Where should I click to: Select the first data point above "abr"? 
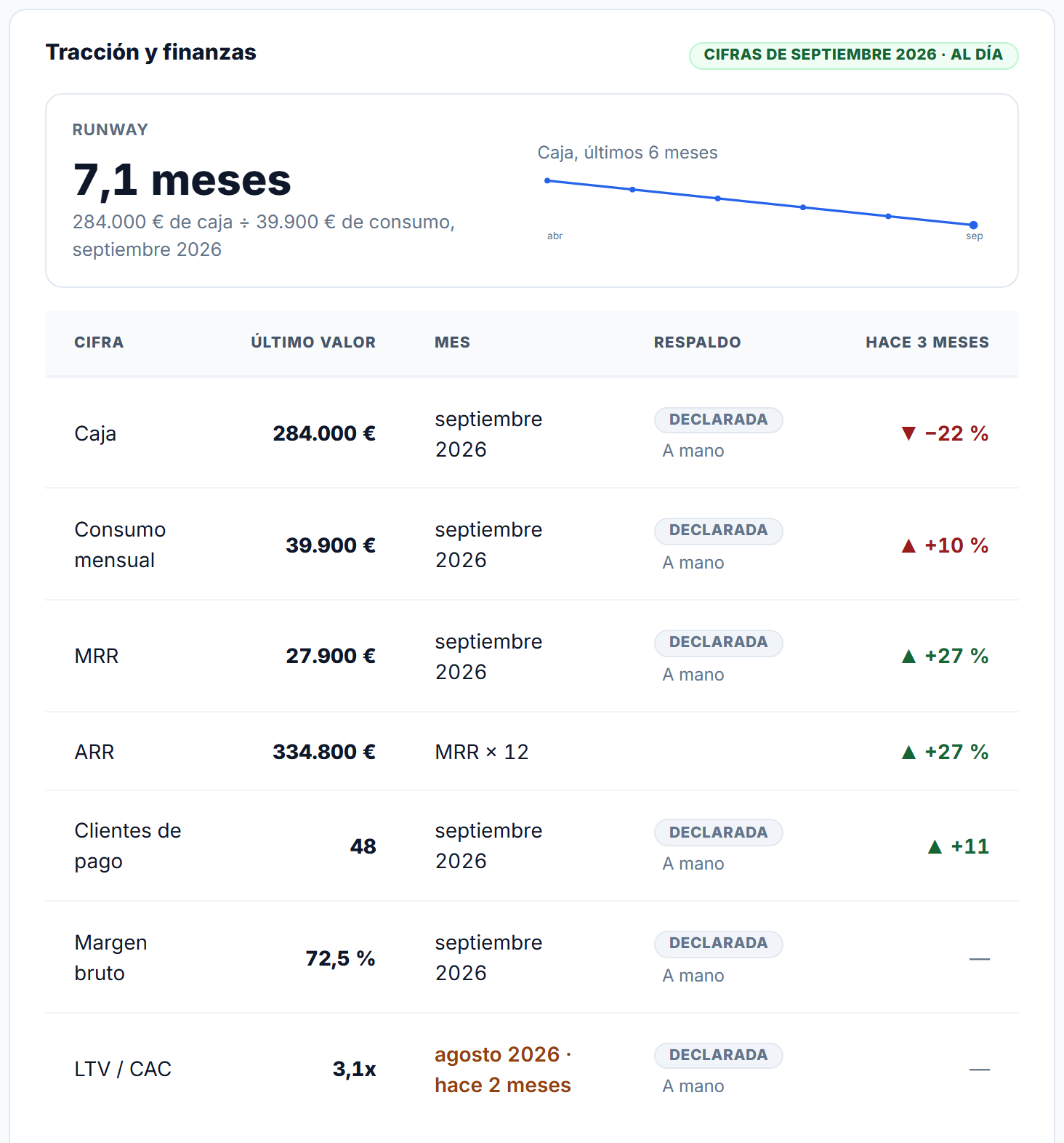[547, 181]
